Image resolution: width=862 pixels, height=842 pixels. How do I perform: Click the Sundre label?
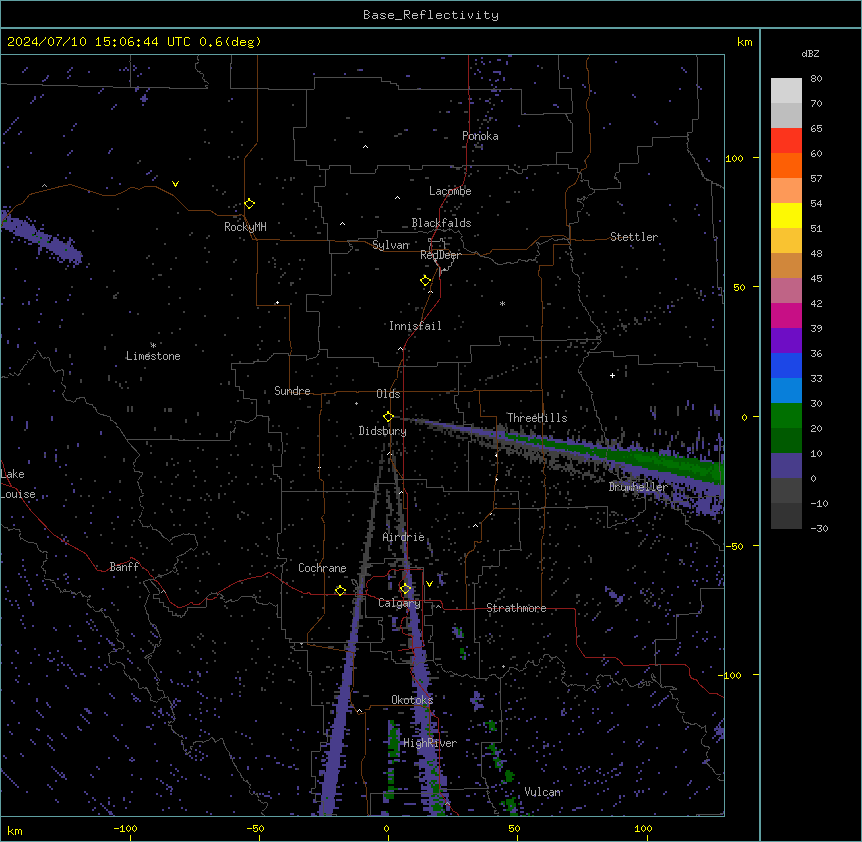tap(292, 391)
